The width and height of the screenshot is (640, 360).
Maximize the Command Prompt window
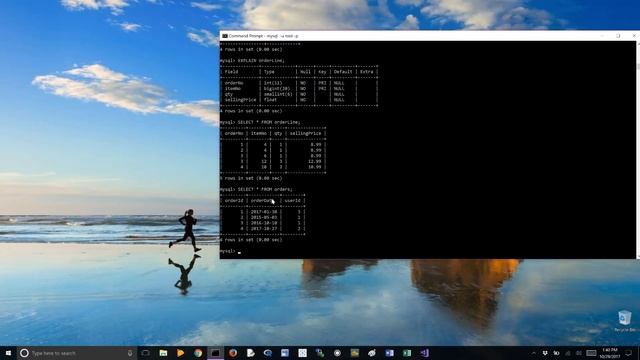click(618, 36)
